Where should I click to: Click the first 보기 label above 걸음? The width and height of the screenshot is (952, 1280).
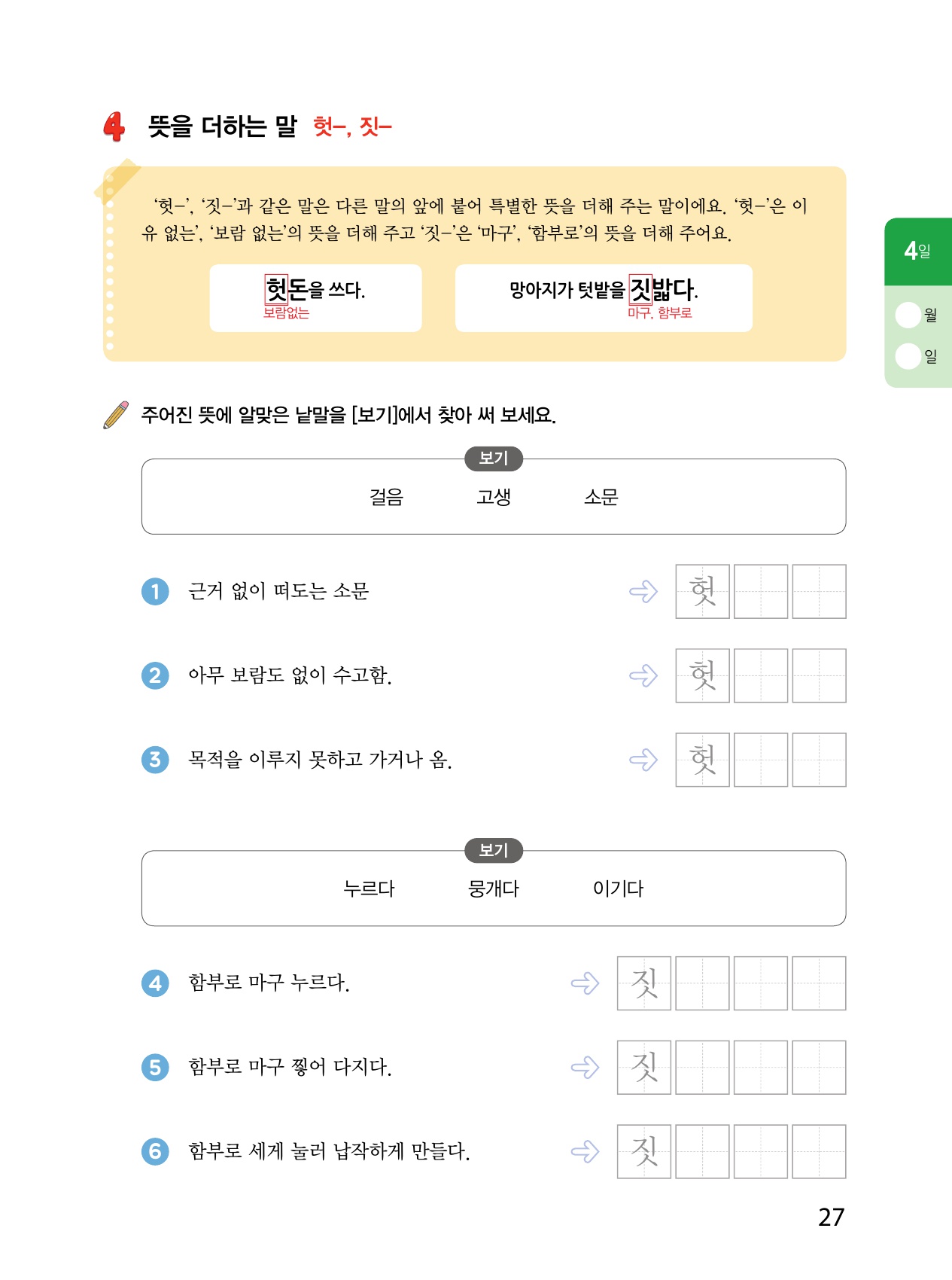pyautogui.click(x=494, y=459)
